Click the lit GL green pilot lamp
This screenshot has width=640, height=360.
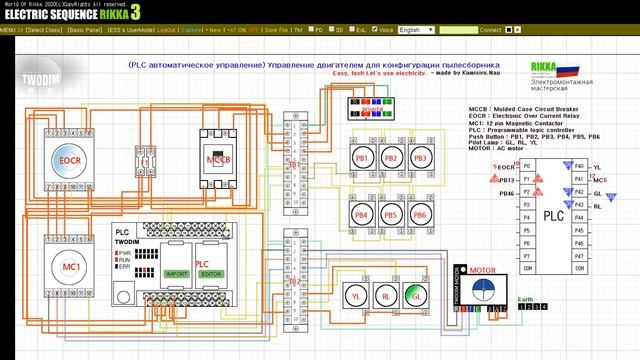(x=416, y=296)
